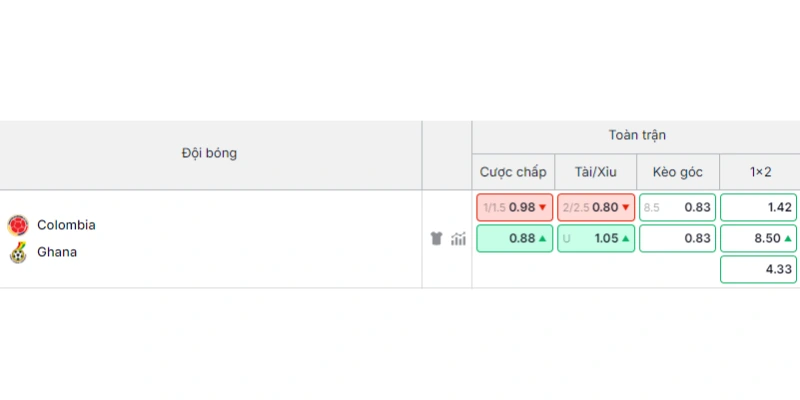Open the Ghana team name link

coord(57,252)
